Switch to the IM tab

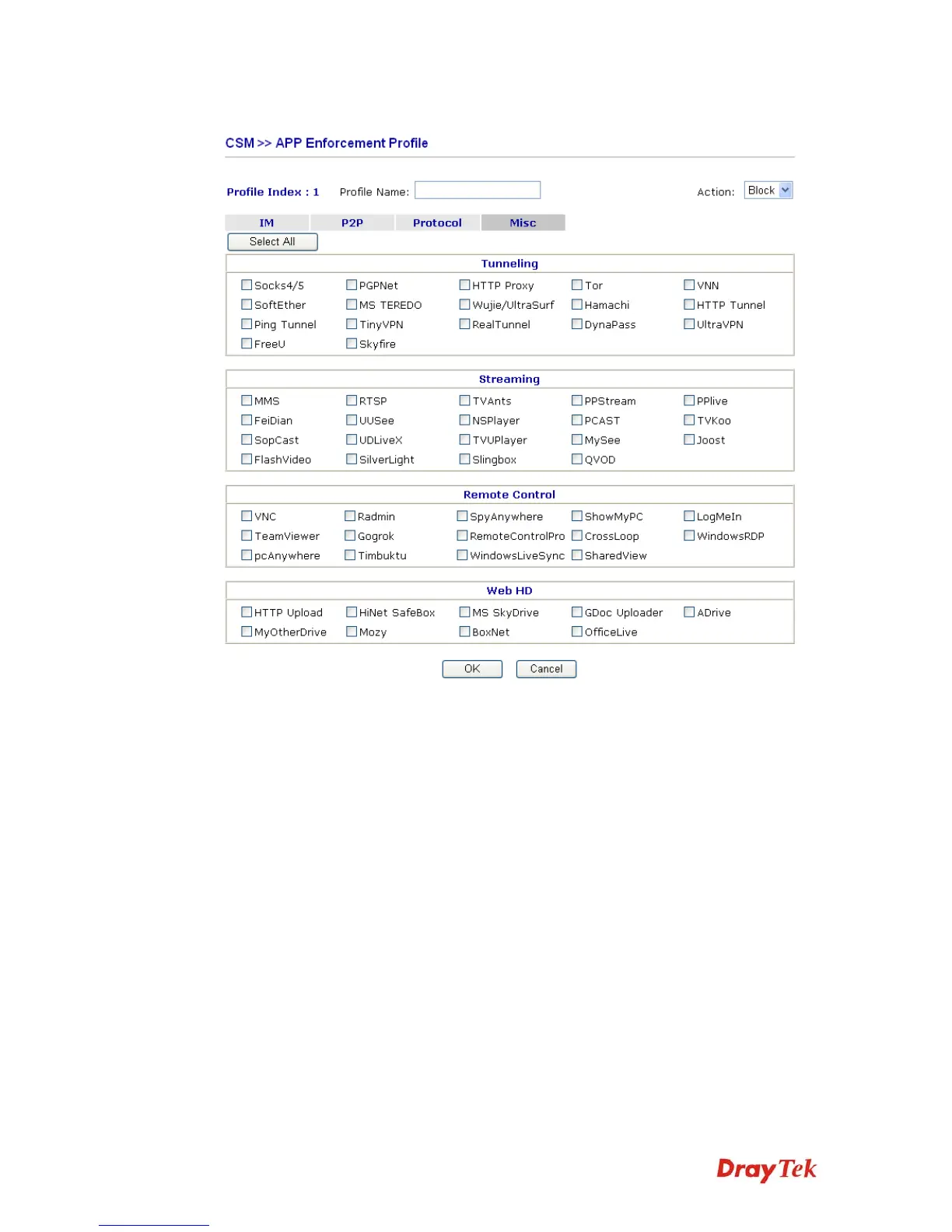pos(267,222)
